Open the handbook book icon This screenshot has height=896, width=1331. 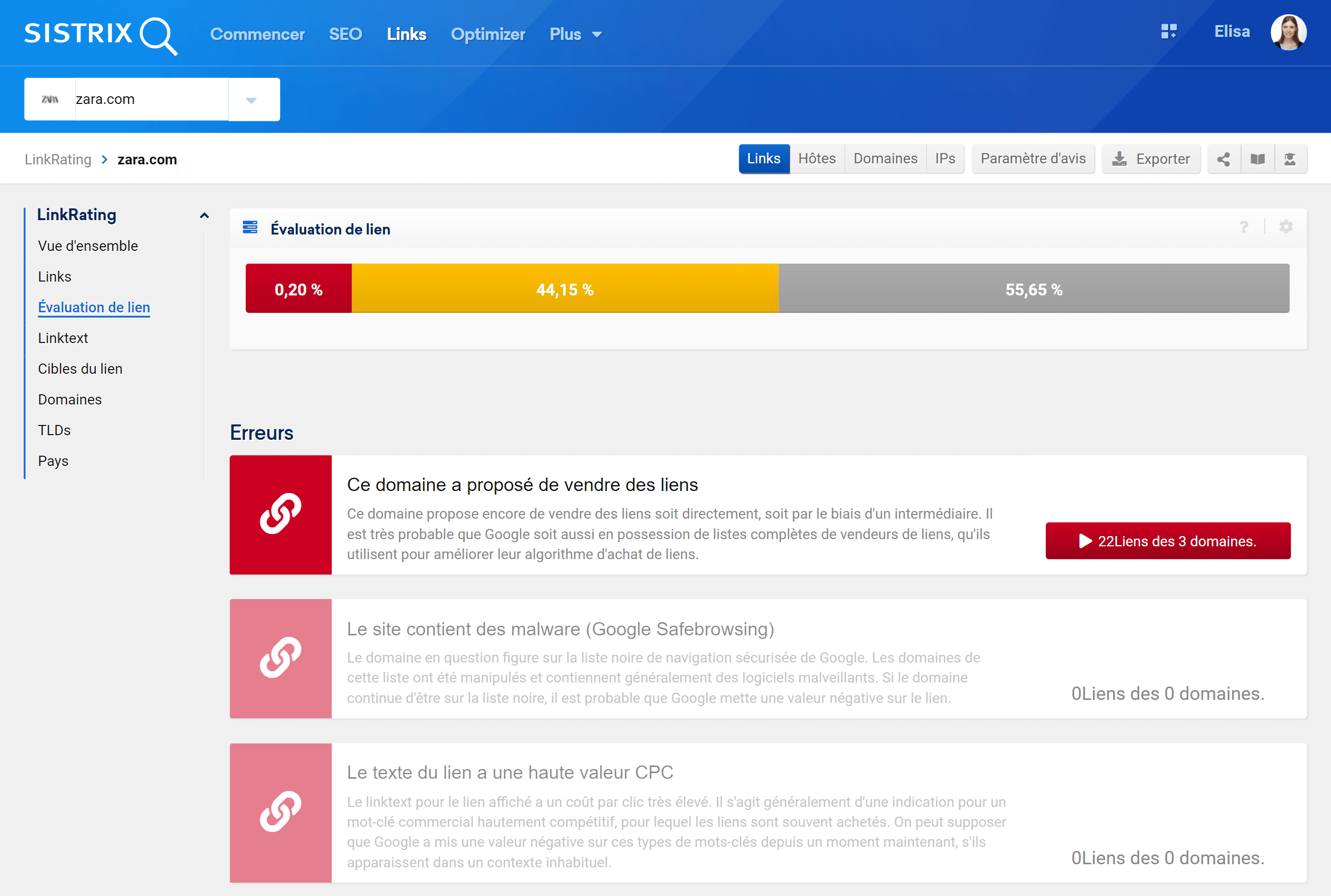tap(1257, 159)
